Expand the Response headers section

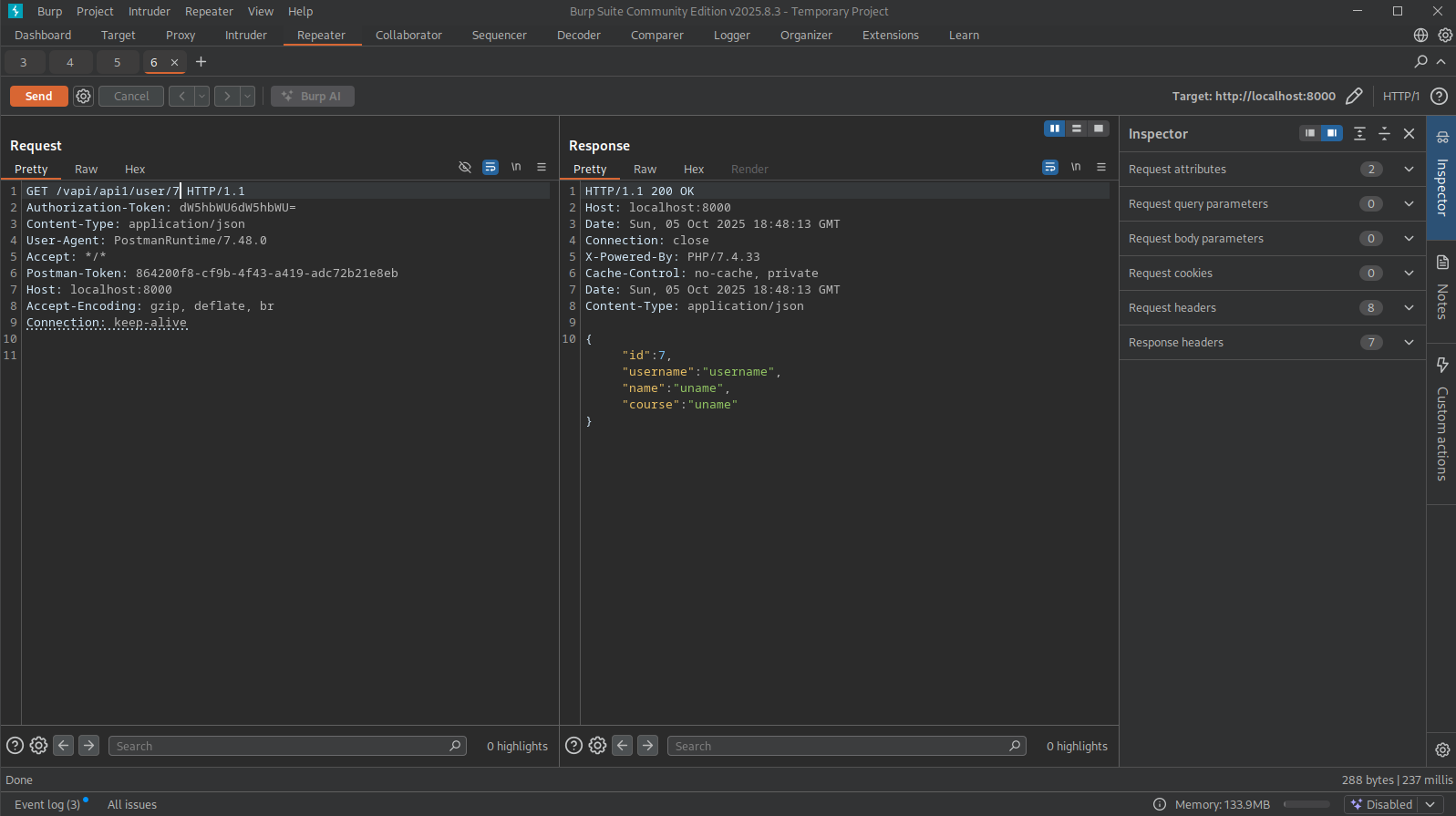coord(1408,343)
